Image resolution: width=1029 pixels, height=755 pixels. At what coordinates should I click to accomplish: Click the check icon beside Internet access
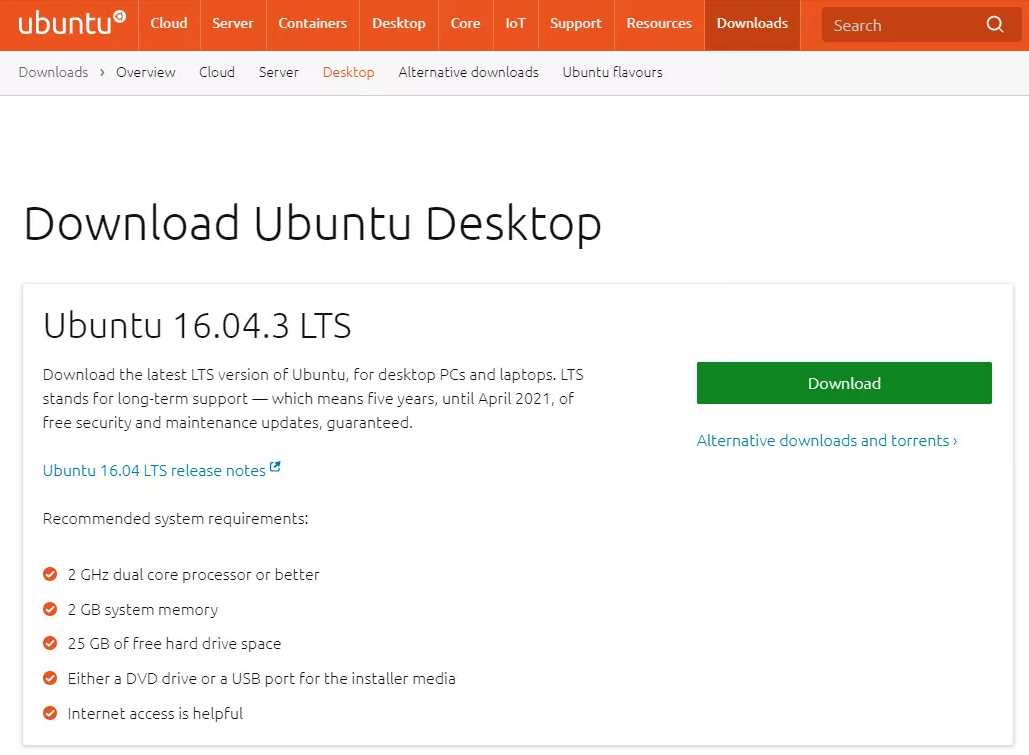point(50,713)
